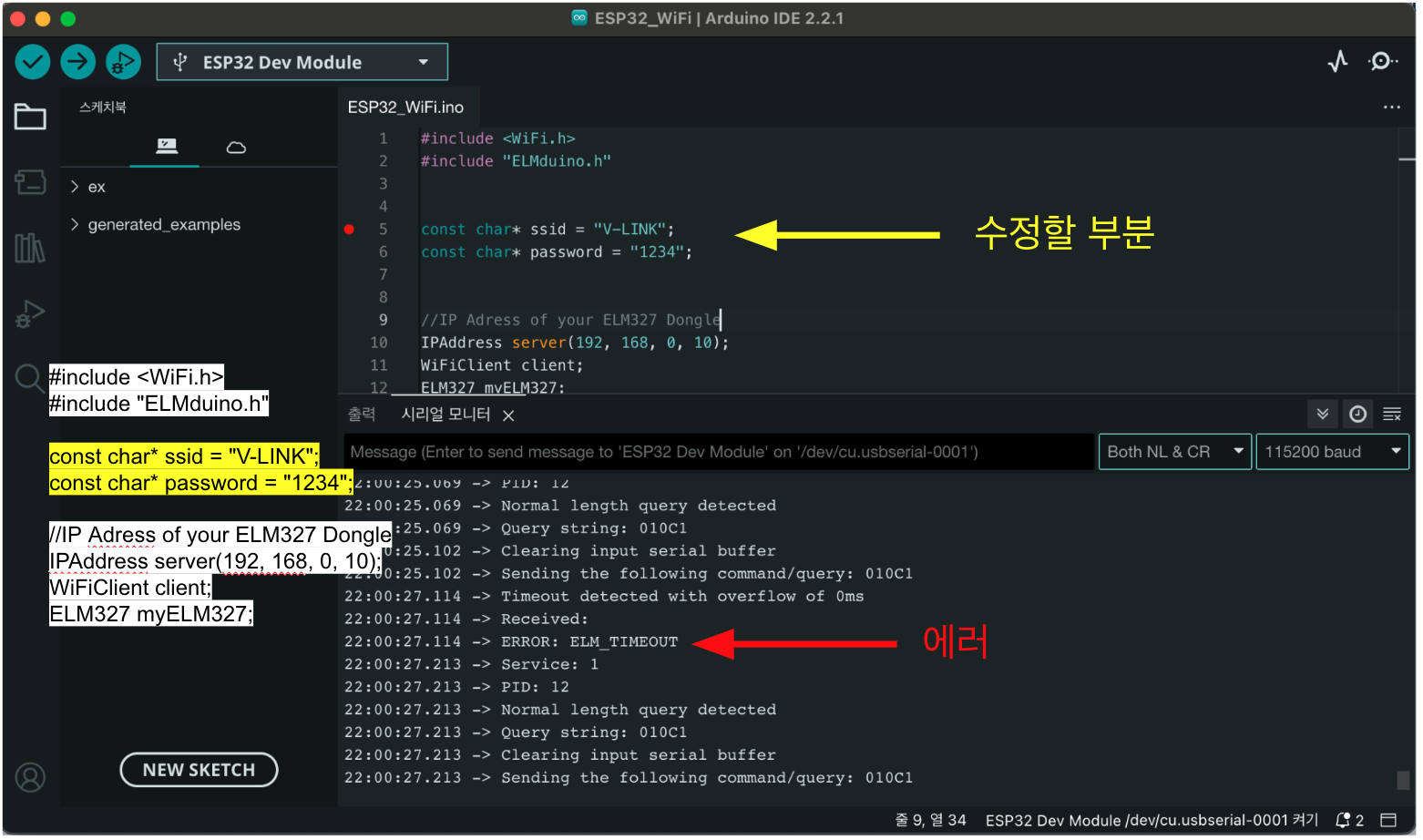This screenshot has height=840, width=1423.
Task: Toggle the breakpoint on line 5
Action: pyautogui.click(x=349, y=230)
